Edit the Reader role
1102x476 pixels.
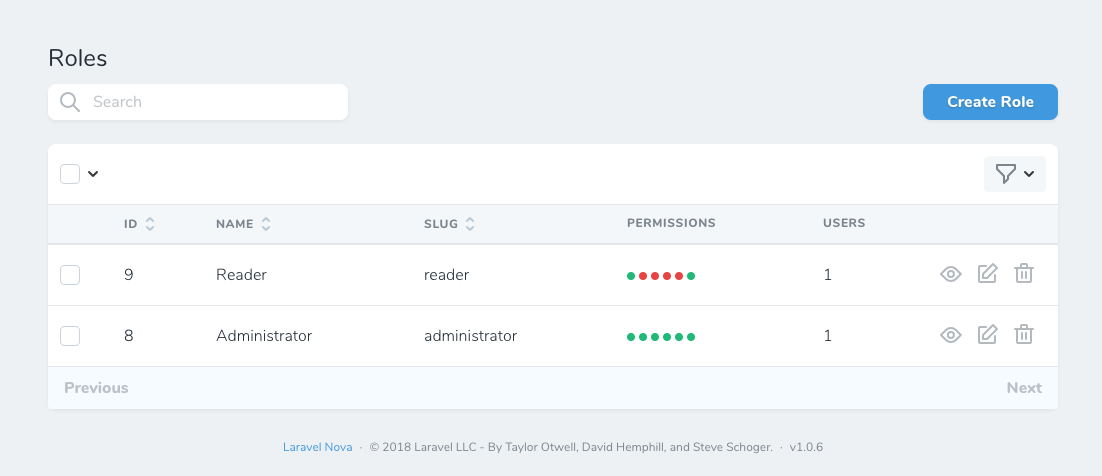[x=987, y=274]
